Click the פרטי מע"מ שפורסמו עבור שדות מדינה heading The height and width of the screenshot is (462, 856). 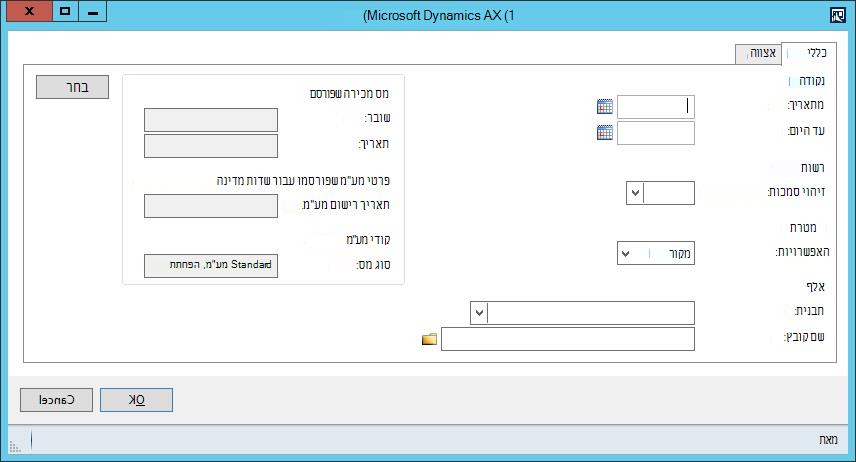pyautogui.click(x=303, y=181)
